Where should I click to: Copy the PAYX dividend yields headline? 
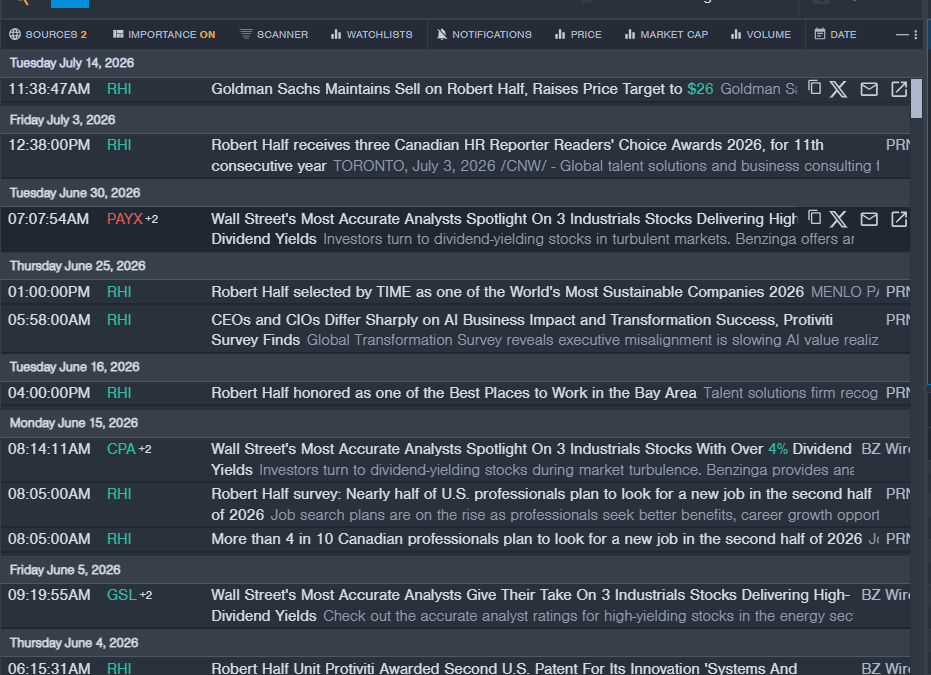815,218
